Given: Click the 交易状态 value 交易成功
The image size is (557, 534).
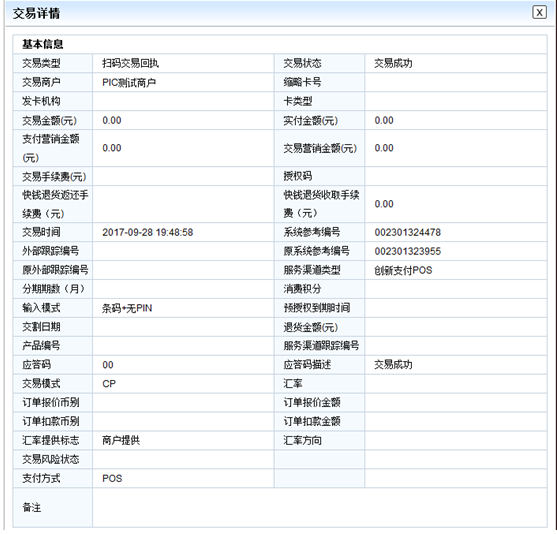Looking at the screenshot, I should pos(393,63).
